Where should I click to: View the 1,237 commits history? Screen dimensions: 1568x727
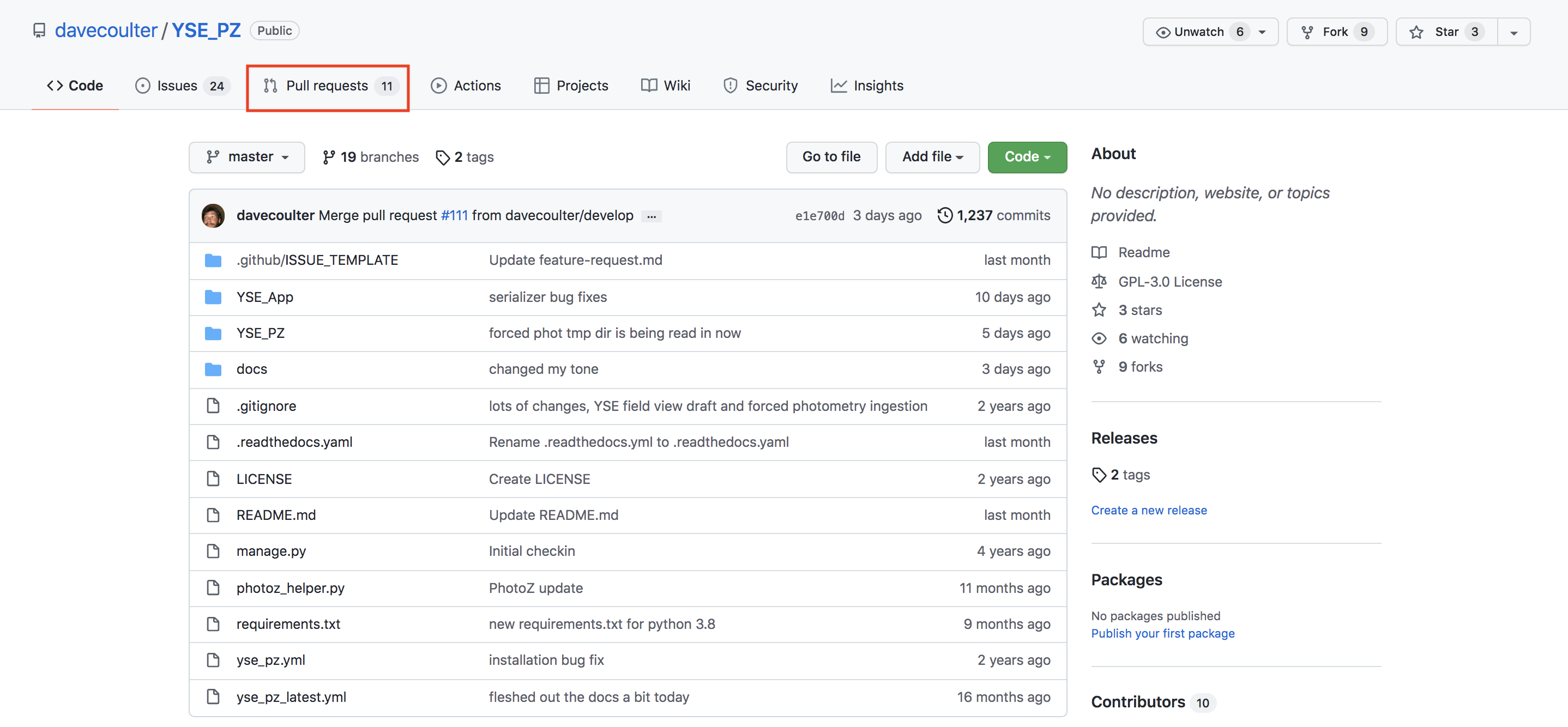point(994,215)
